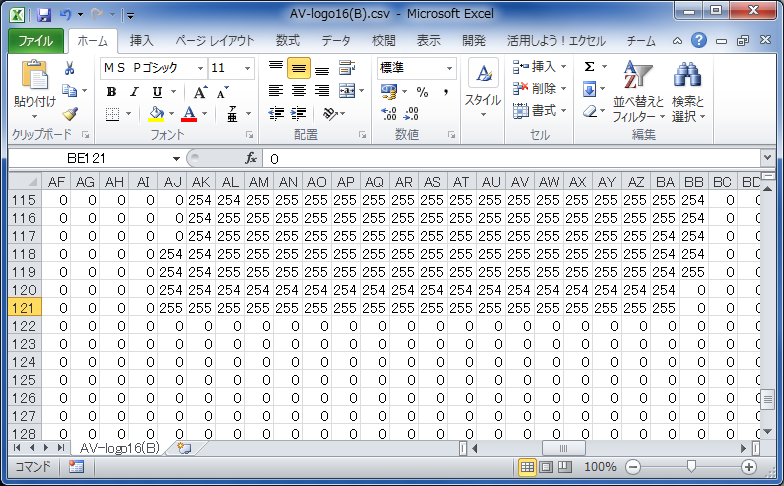Click the Save icon in quick access toolbar

click(44, 14)
